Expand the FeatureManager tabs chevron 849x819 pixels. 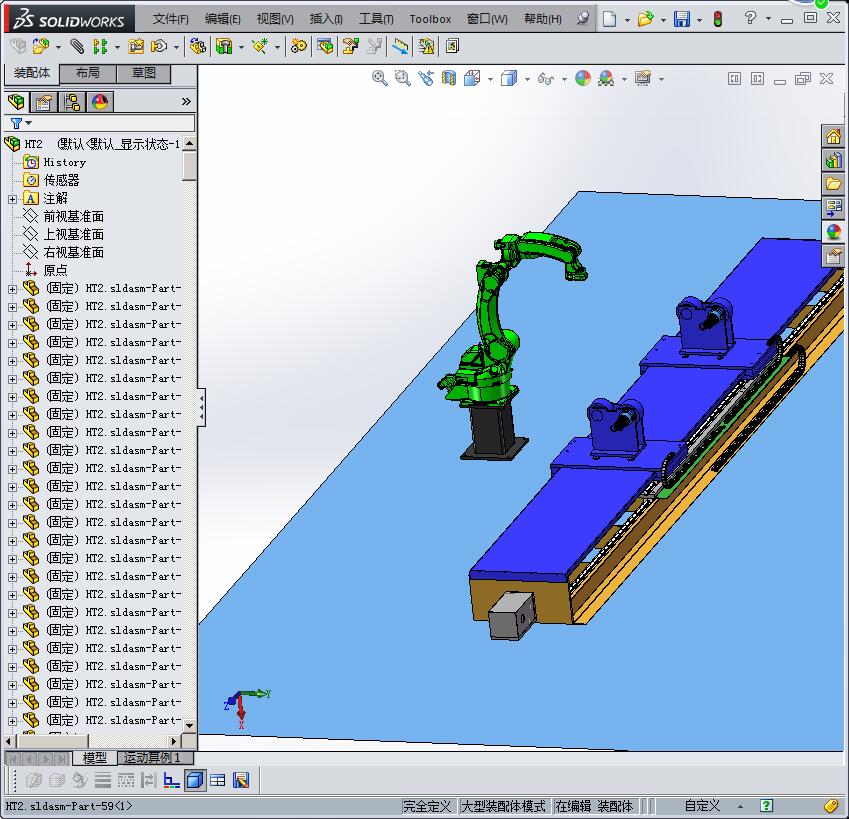pyautogui.click(x=186, y=102)
